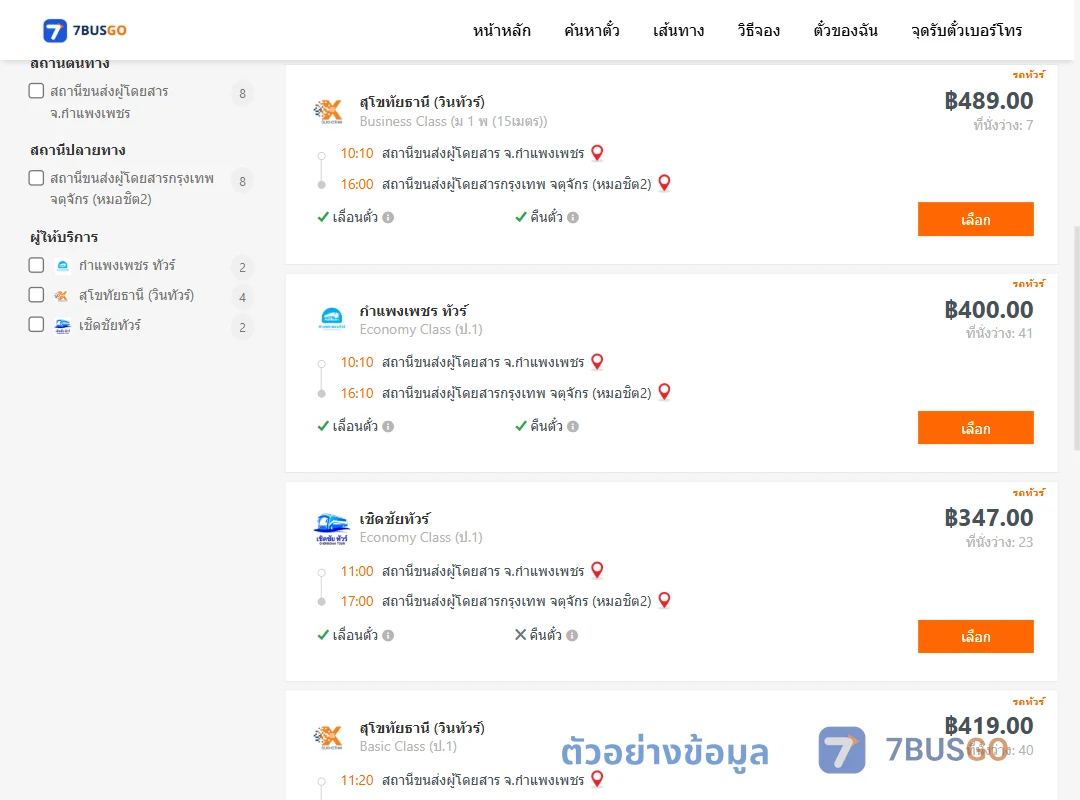Click the 11:20 departure time text
Image resolution: width=1080 pixels, height=800 pixels.
point(357,780)
